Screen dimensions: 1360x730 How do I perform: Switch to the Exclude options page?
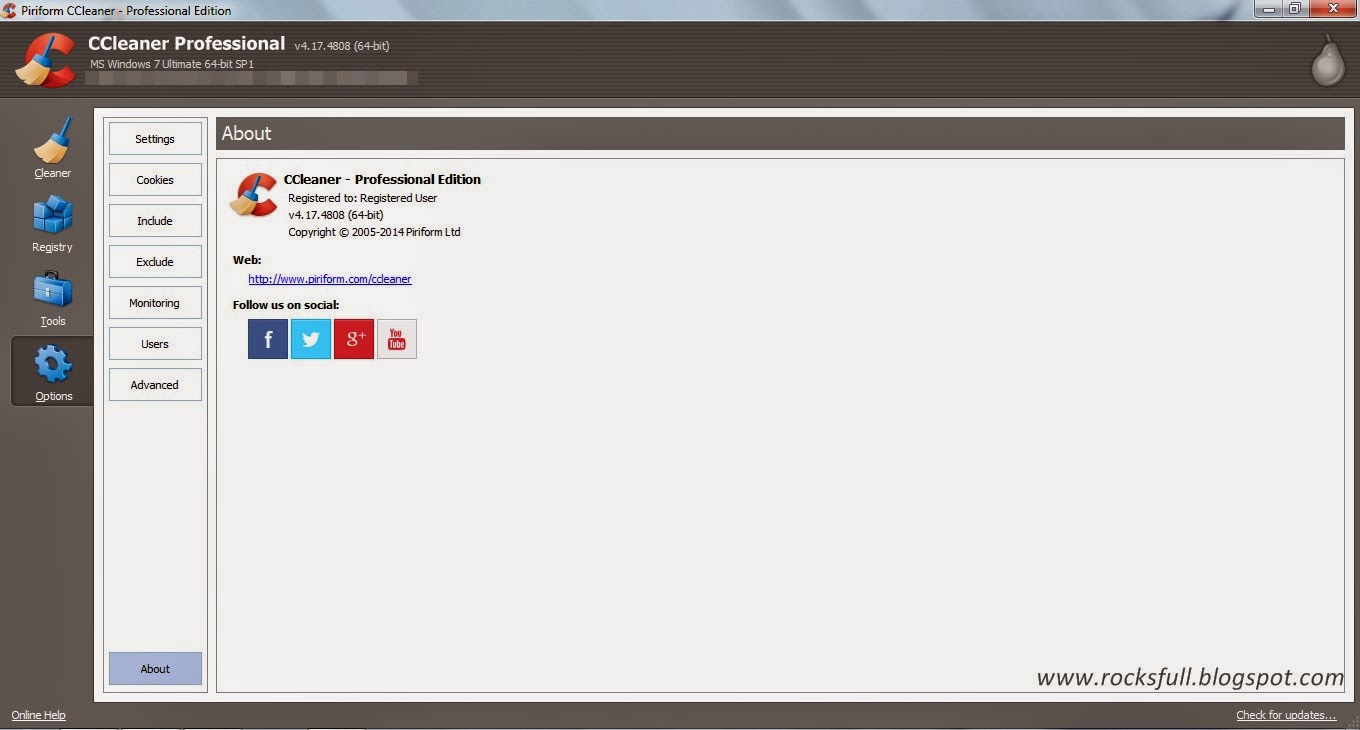[155, 262]
